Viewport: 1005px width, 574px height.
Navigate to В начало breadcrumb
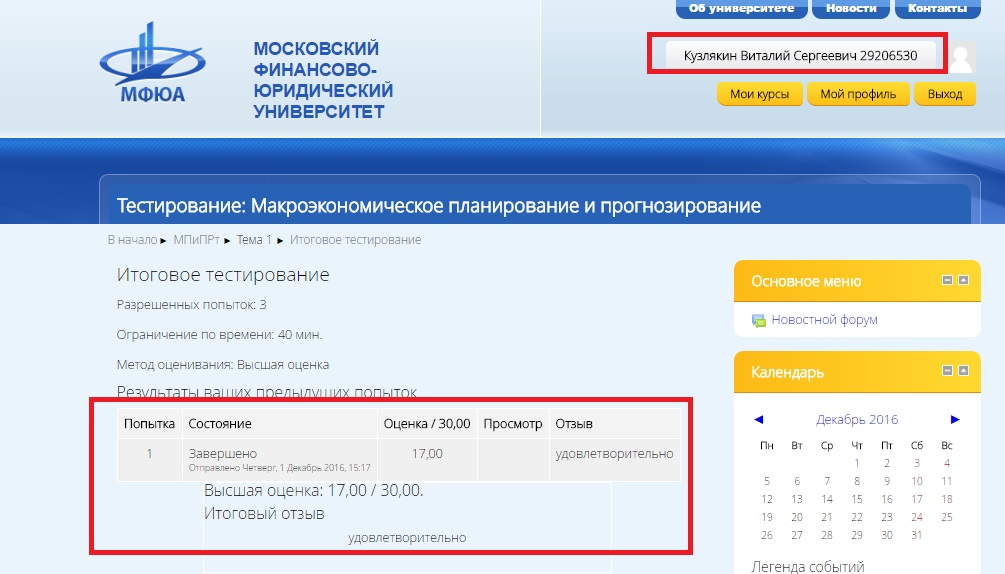tap(133, 240)
